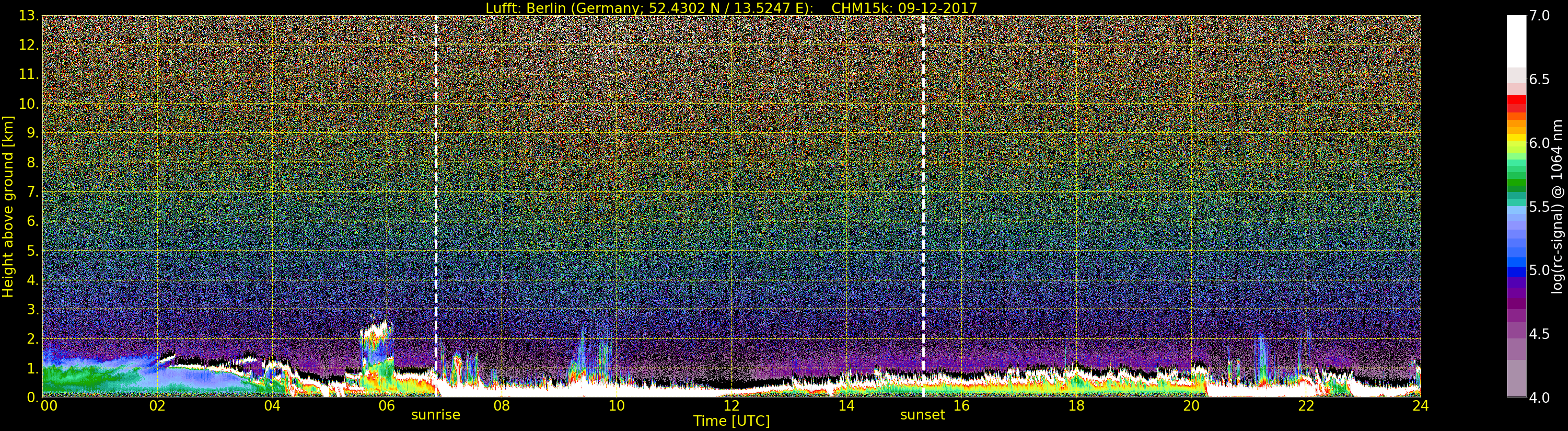Click the "log(rc-signal) @ 1064 nm" colorbar label
1568x431 pixels.
[x=1557, y=207]
